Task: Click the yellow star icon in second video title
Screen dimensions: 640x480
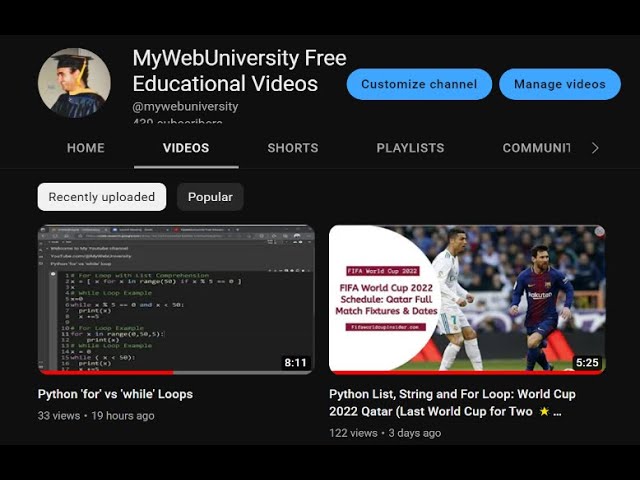Action: pyautogui.click(x=544, y=411)
